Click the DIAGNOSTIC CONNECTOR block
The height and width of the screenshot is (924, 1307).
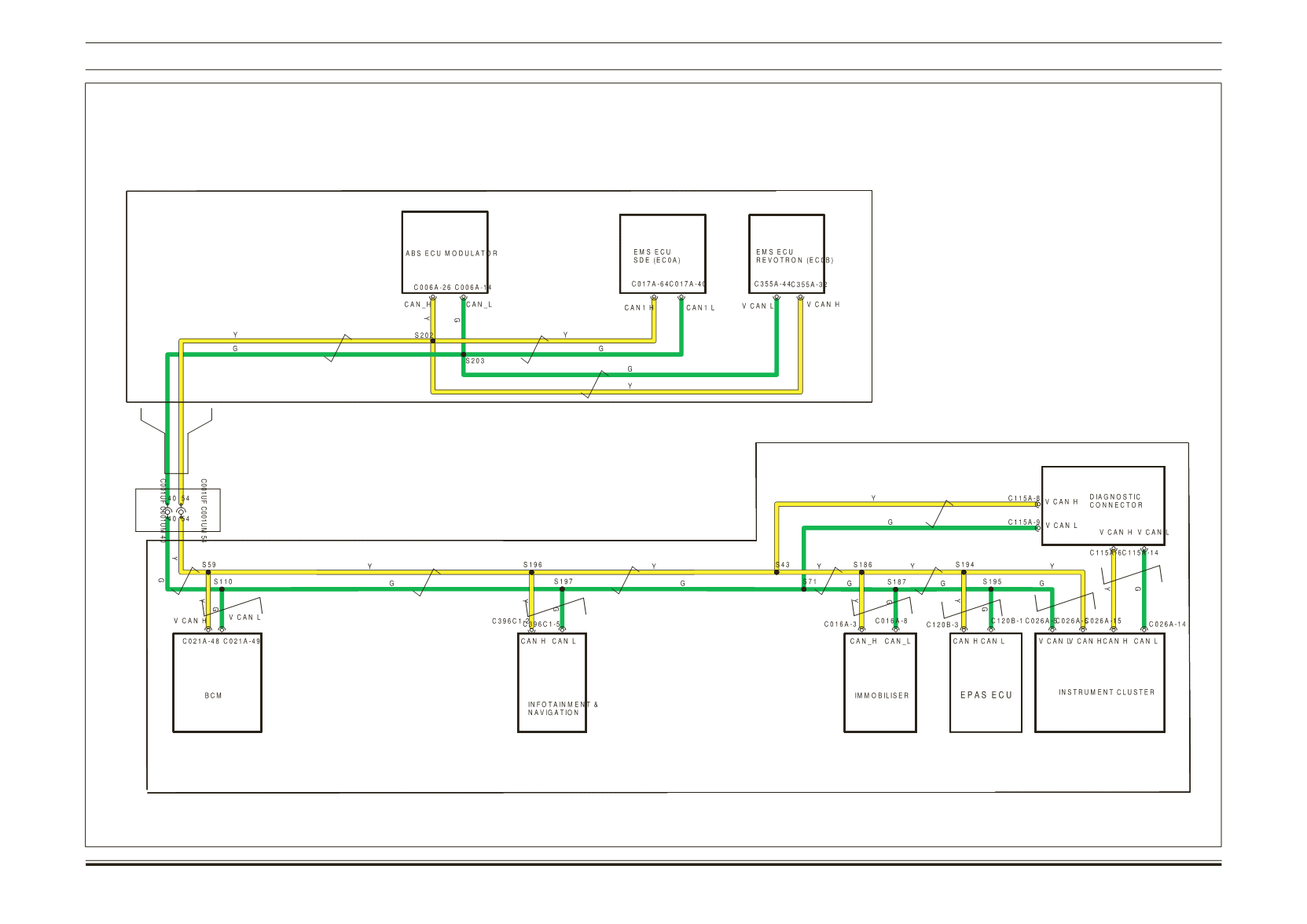(1103, 506)
